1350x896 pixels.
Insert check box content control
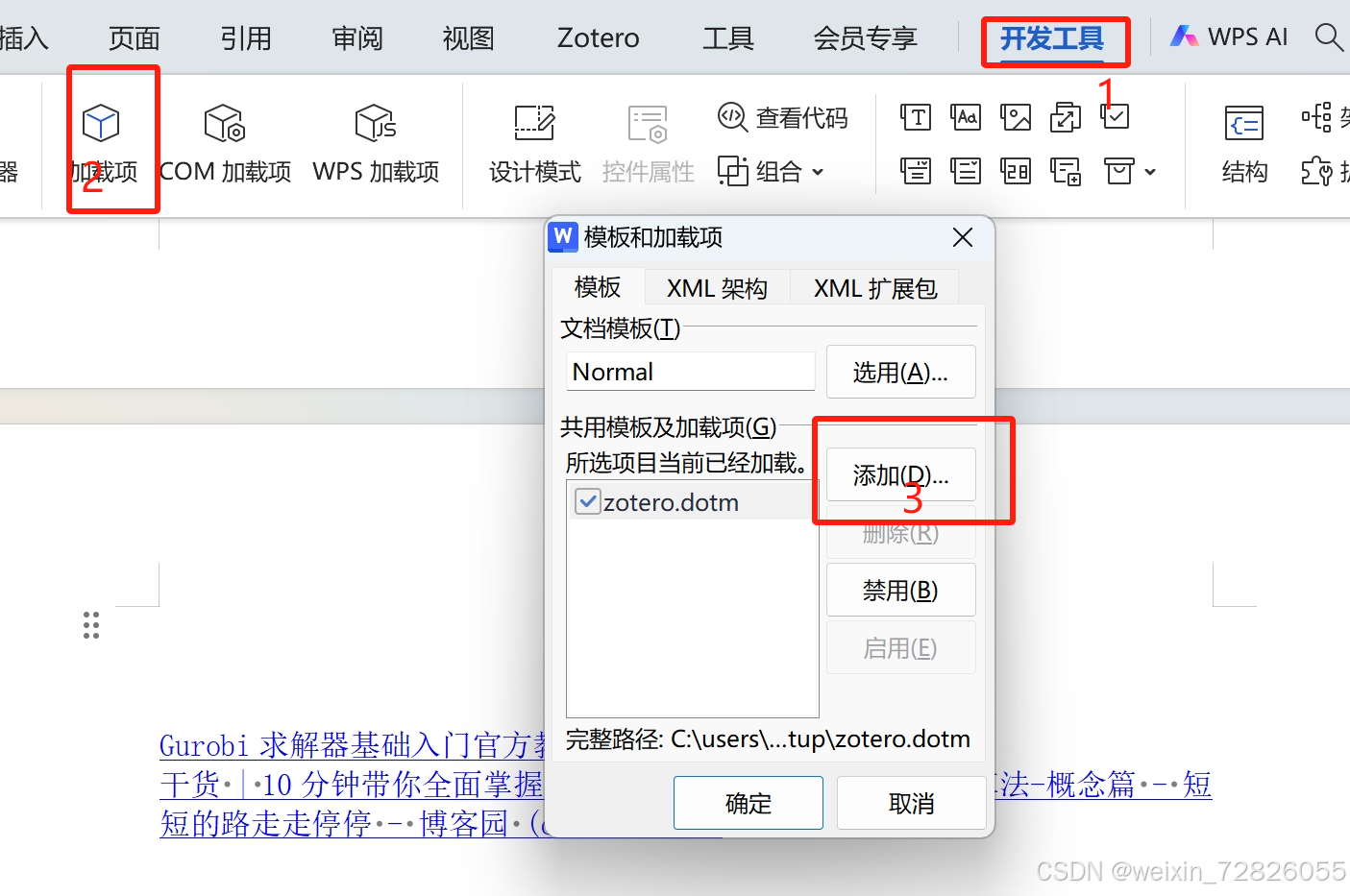click(x=1116, y=117)
